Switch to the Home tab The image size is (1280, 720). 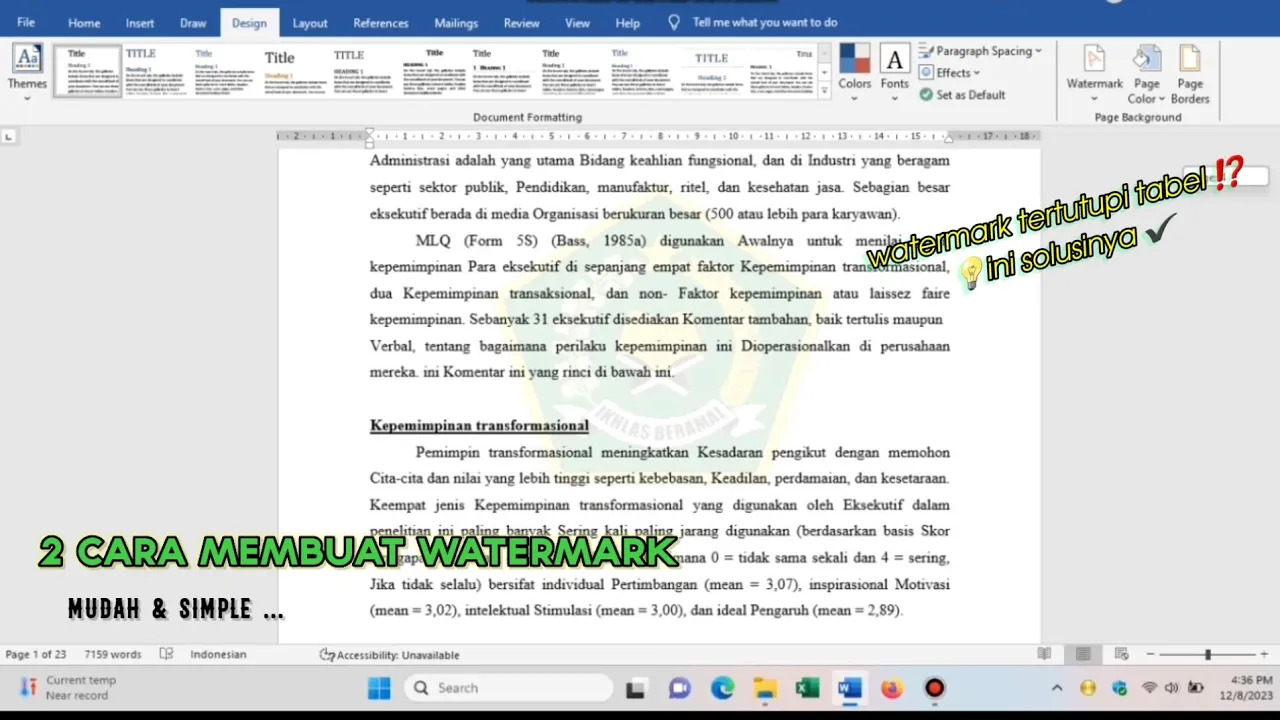(x=84, y=23)
